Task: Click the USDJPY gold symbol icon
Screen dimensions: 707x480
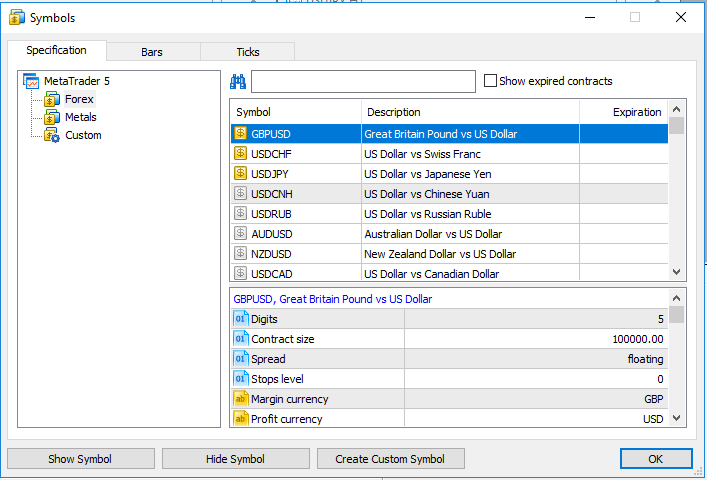Action: [x=241, y=174]
